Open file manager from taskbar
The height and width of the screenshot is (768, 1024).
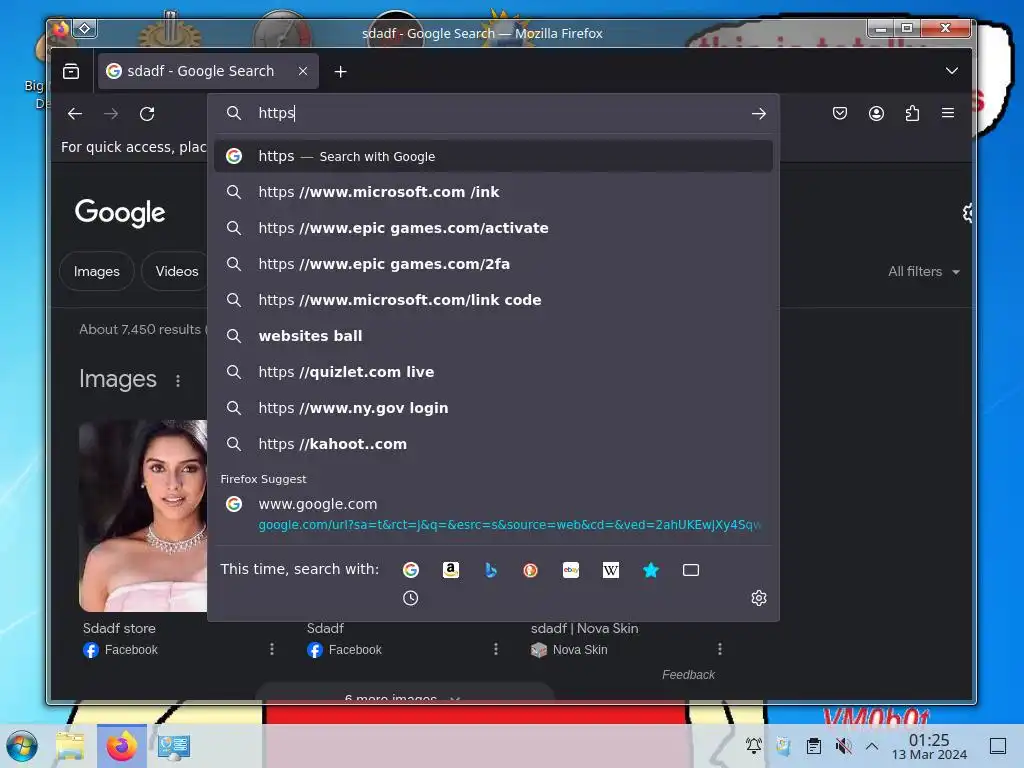70,746
